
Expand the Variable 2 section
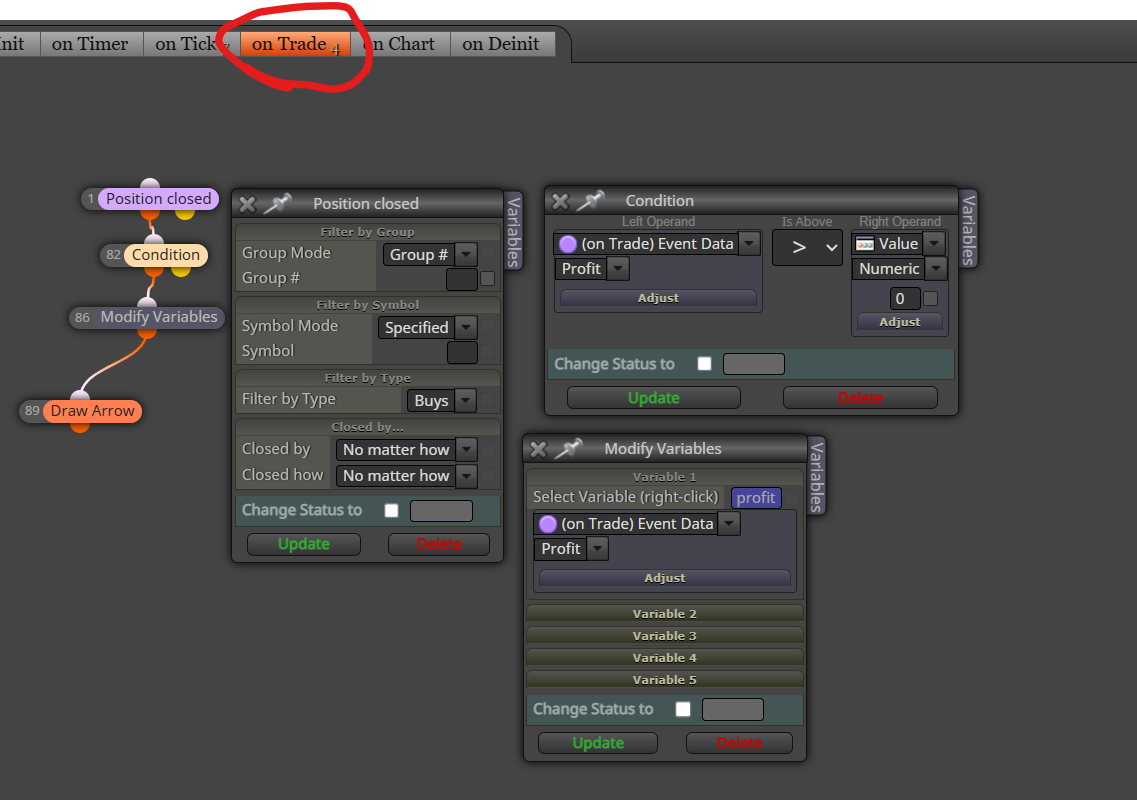point(665,614)
